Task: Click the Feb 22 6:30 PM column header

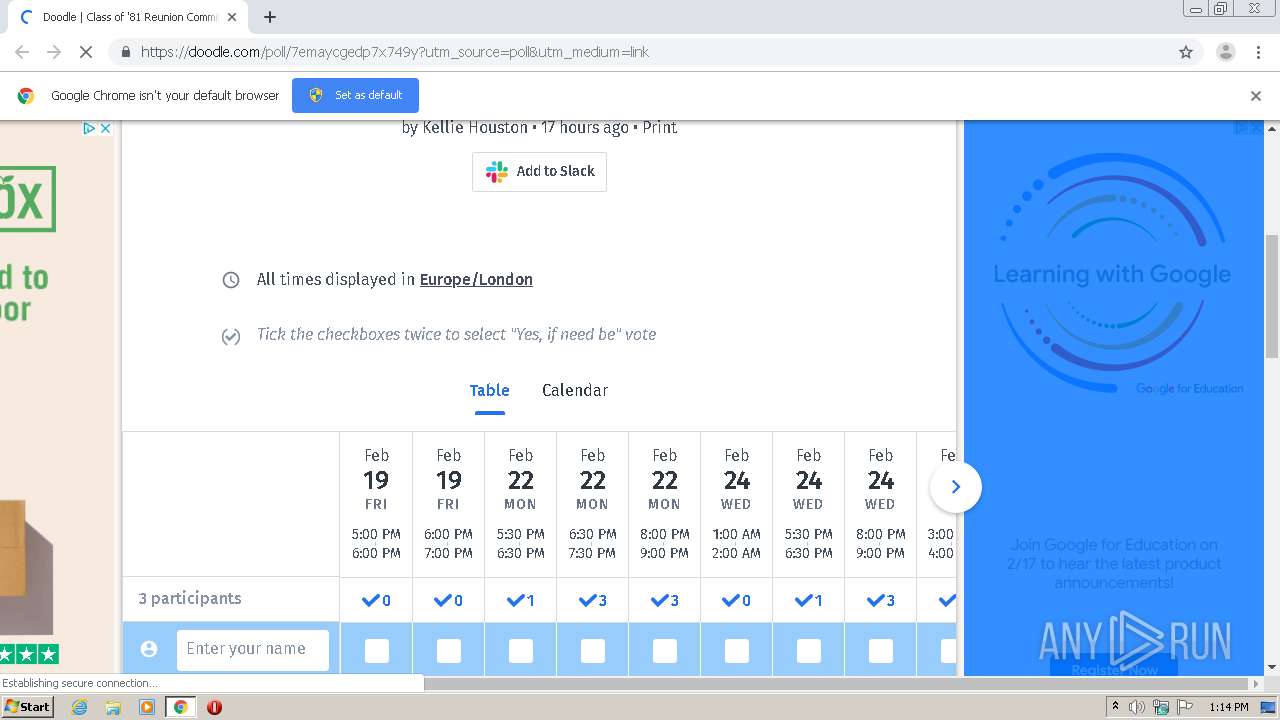Action: [592, 505]
